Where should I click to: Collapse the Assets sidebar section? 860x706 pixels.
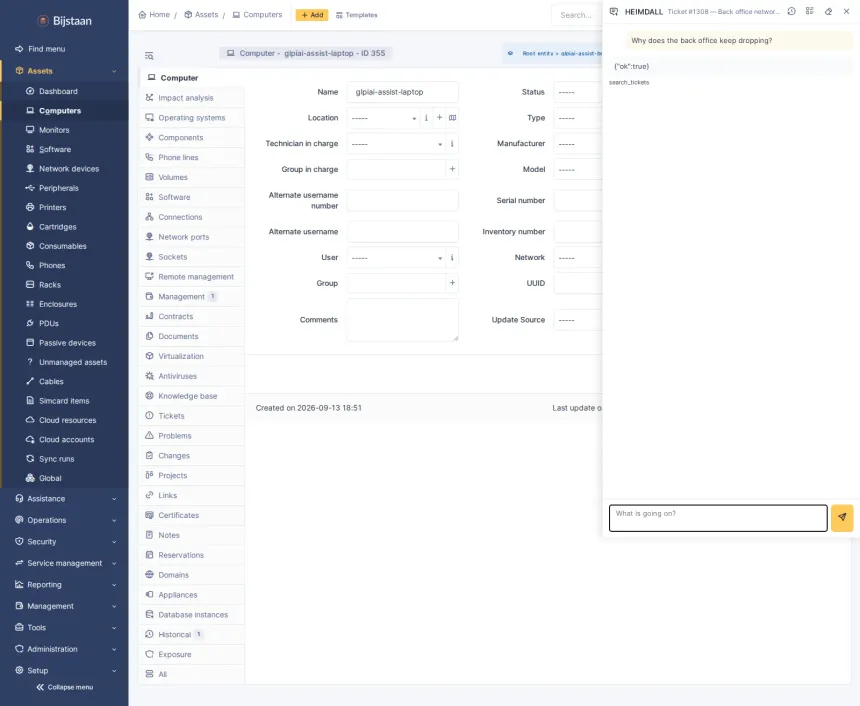pyautogui.click(x=65, y=71)
